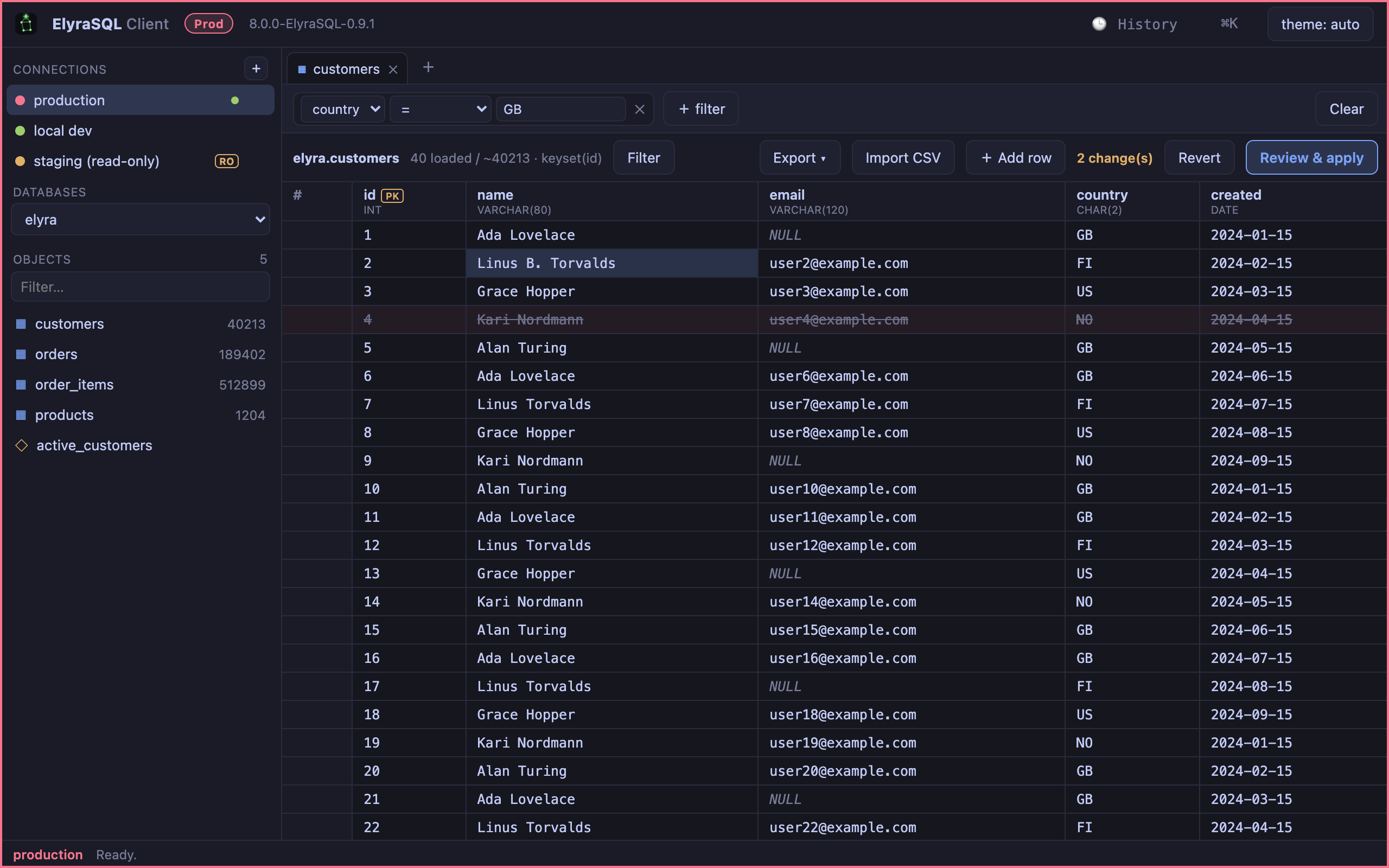Toggle the theme: auto button
This screenshot has width=1389, height=868.
(x=1320, y=24)
